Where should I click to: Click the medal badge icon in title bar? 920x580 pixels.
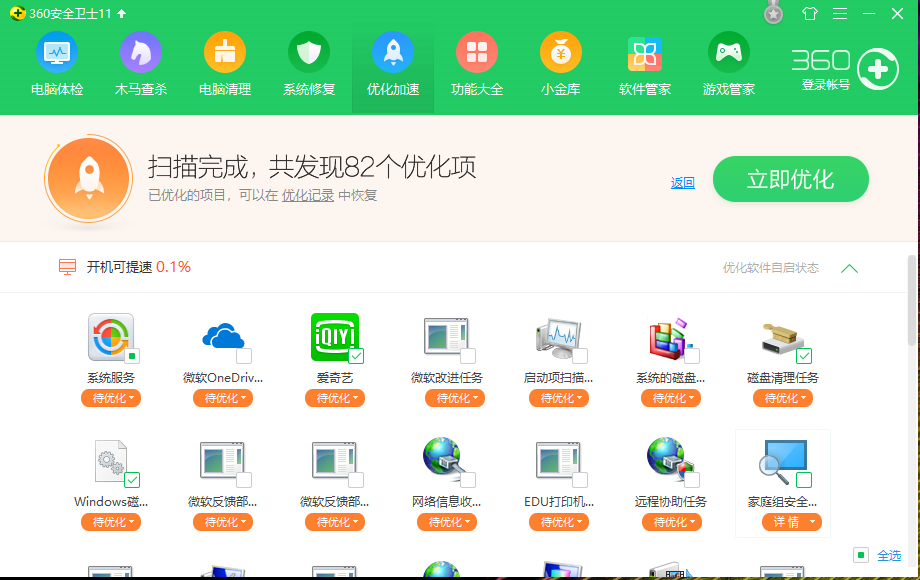(773, 12)
